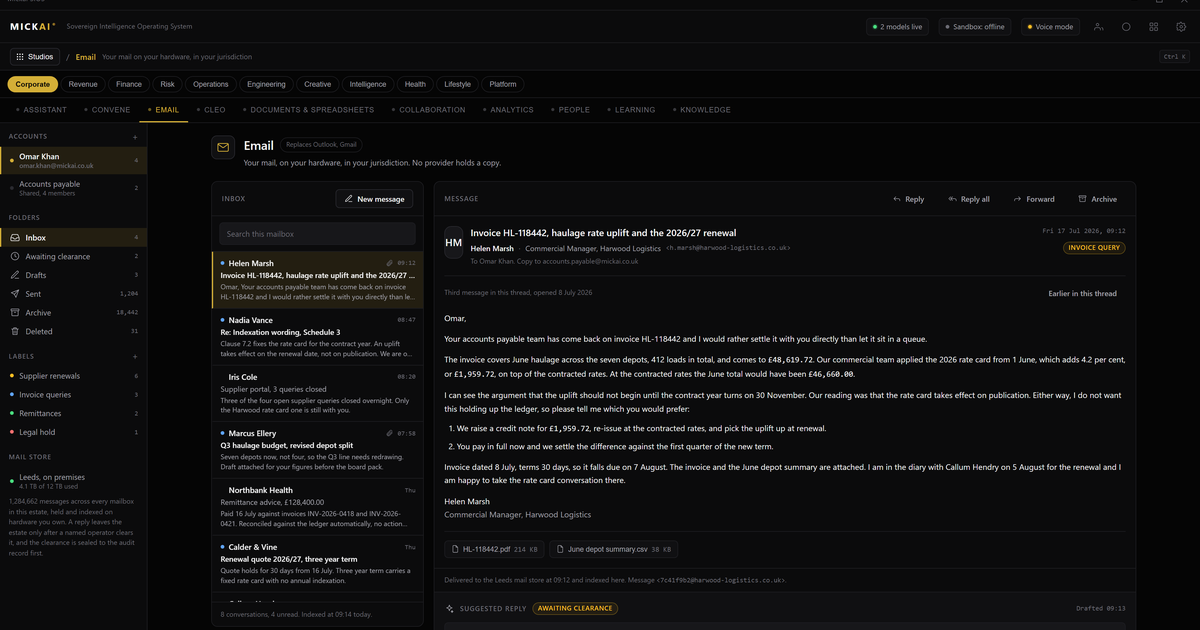
Task: Open Nadia Vance indexation email
Action: pyautogui.click(x=317, y=335)
